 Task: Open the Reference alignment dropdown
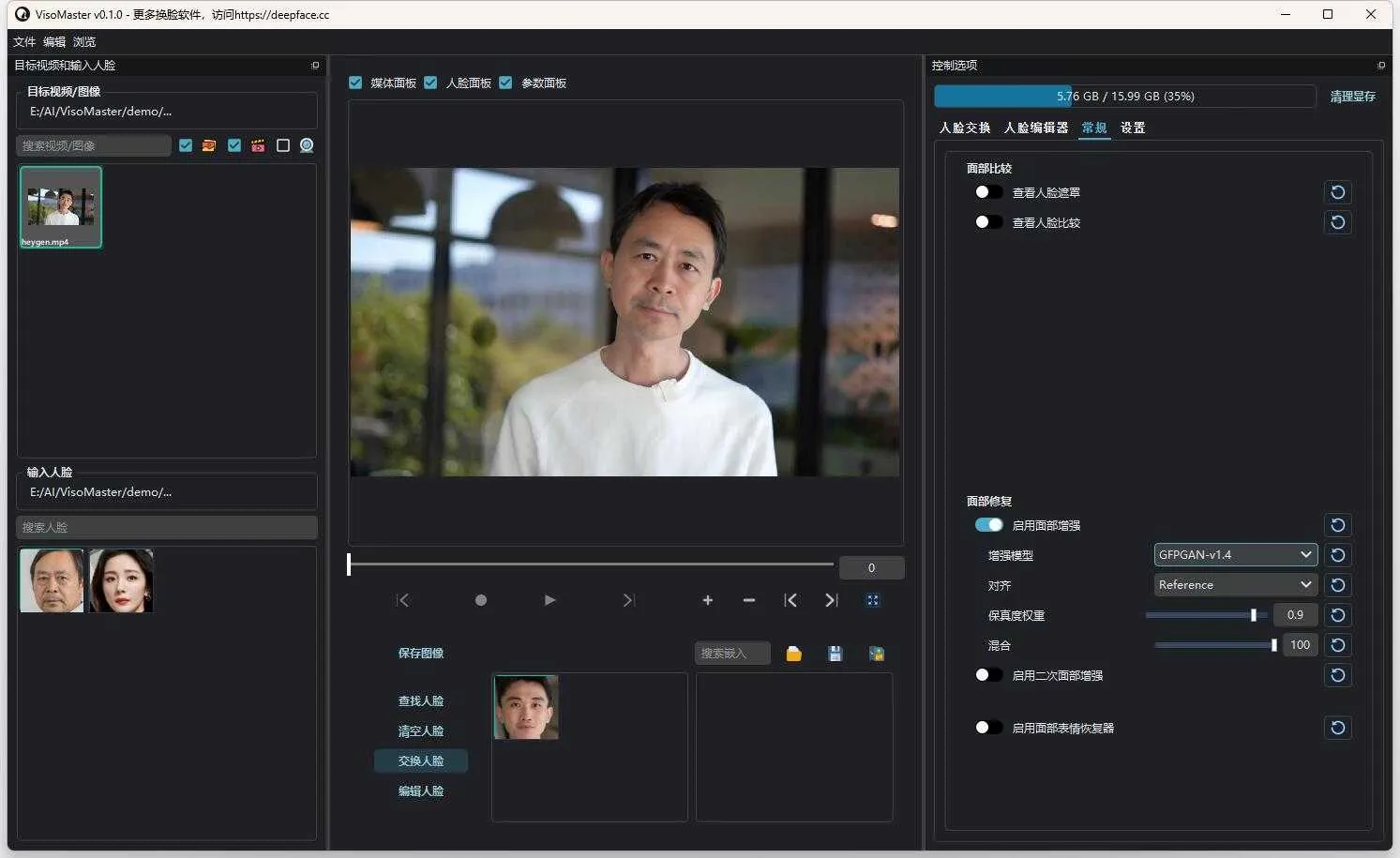(x=1235, y=585)
